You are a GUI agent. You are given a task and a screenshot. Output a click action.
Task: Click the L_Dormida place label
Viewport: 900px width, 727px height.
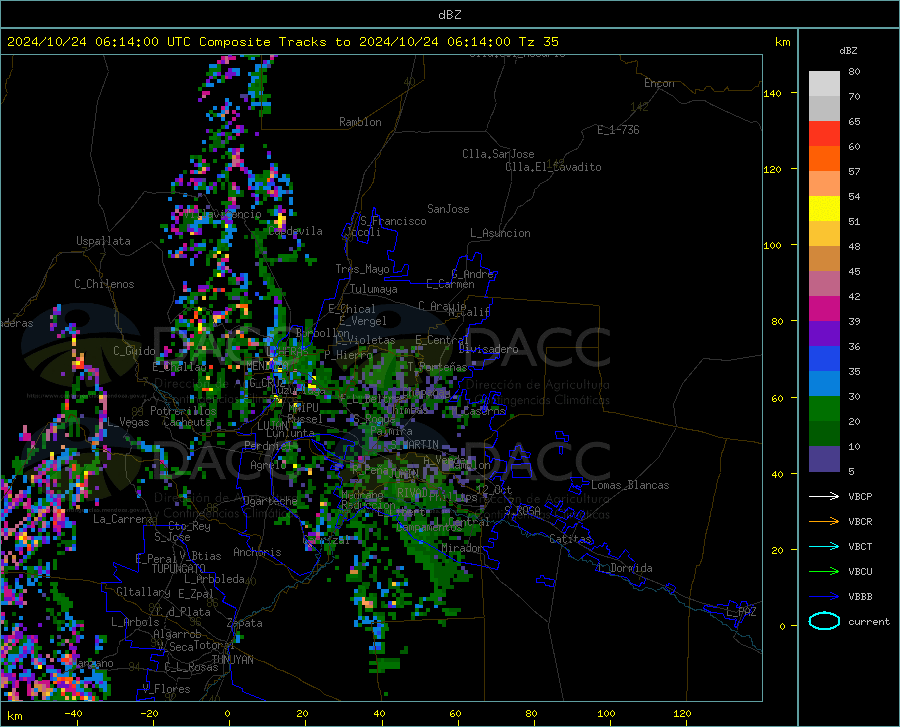pos(624,568)
